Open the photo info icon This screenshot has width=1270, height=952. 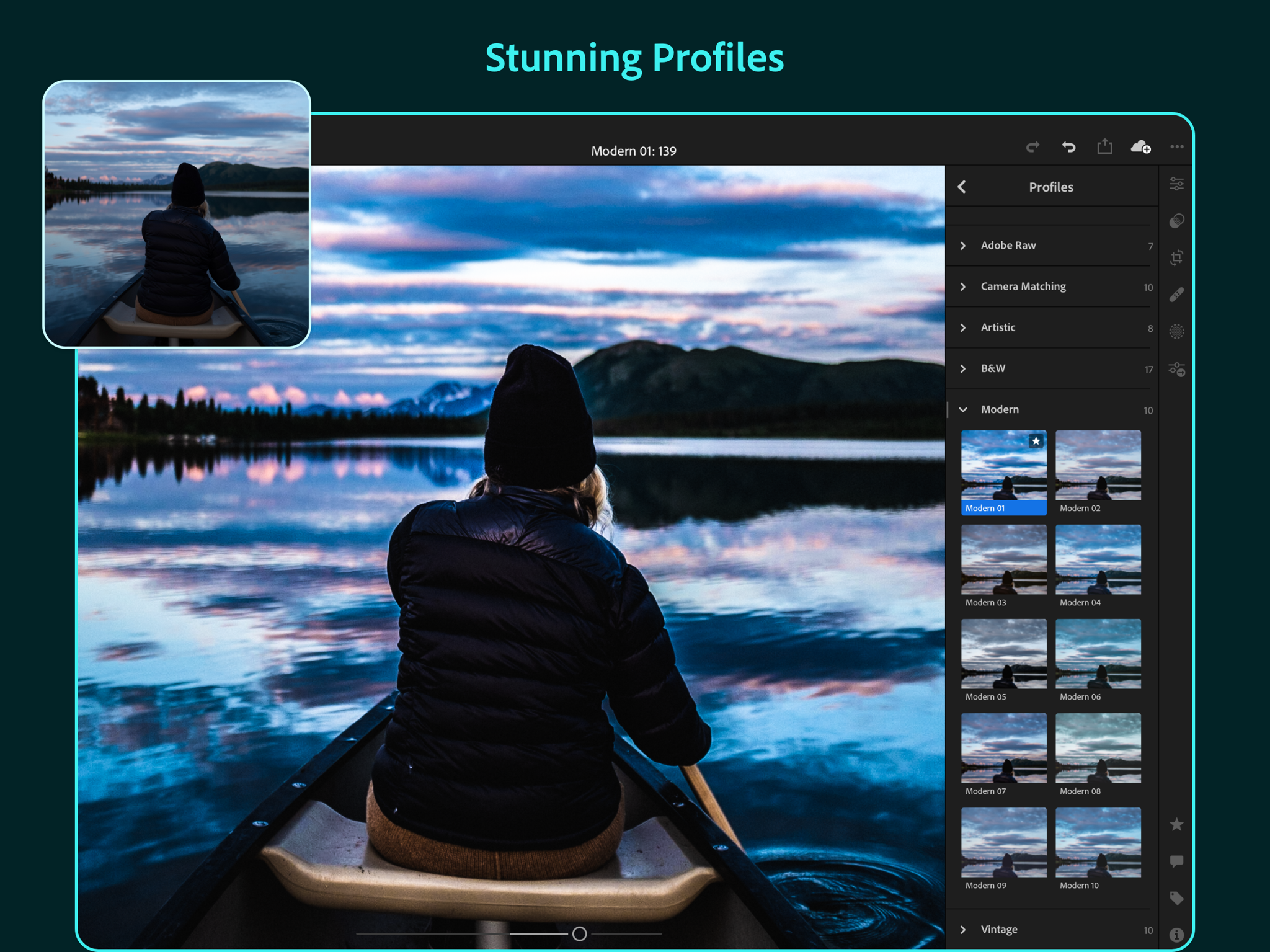coord(1176,935)
